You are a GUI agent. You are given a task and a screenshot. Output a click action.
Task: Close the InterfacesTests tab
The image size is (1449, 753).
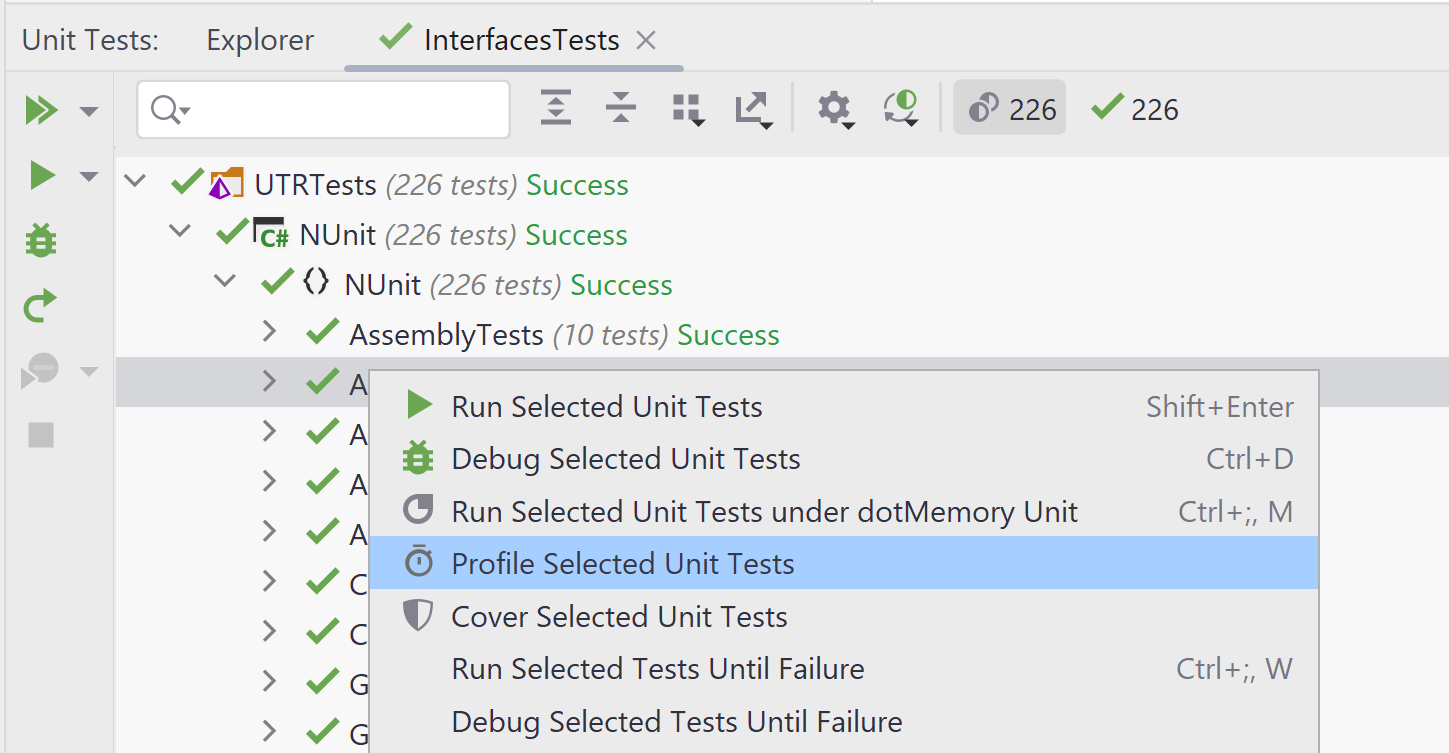pos(646,40)
